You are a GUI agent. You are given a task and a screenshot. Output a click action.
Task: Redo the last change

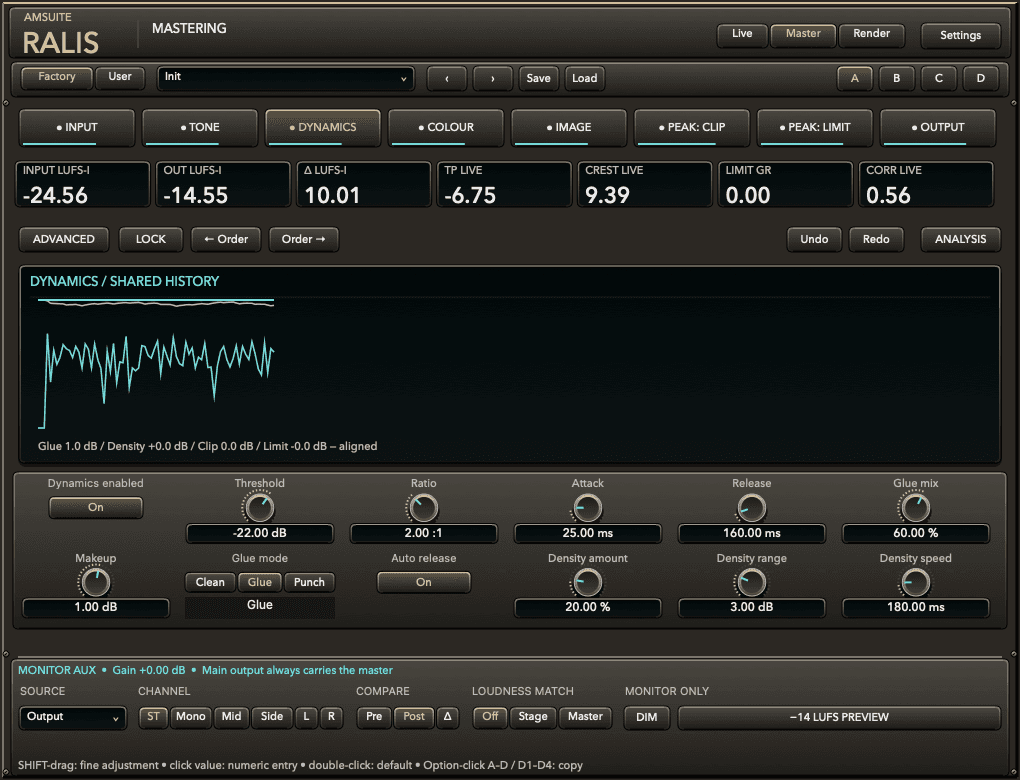pos(876,239)
